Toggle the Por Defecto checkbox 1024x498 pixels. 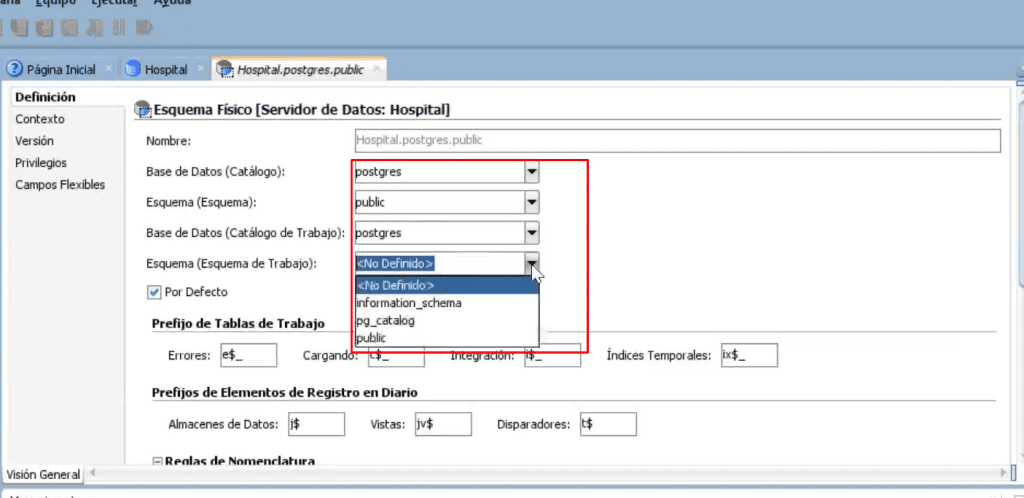click(153, 292)
